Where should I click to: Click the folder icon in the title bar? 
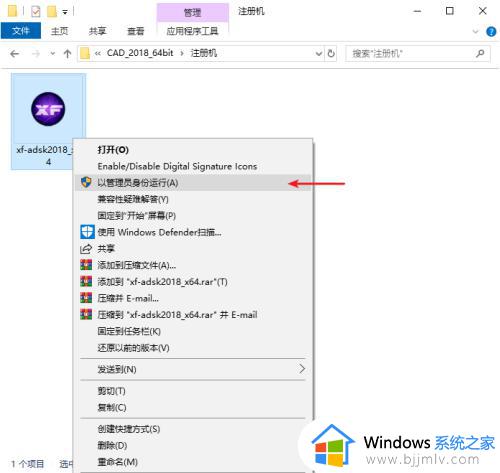(x=12, y=11)
